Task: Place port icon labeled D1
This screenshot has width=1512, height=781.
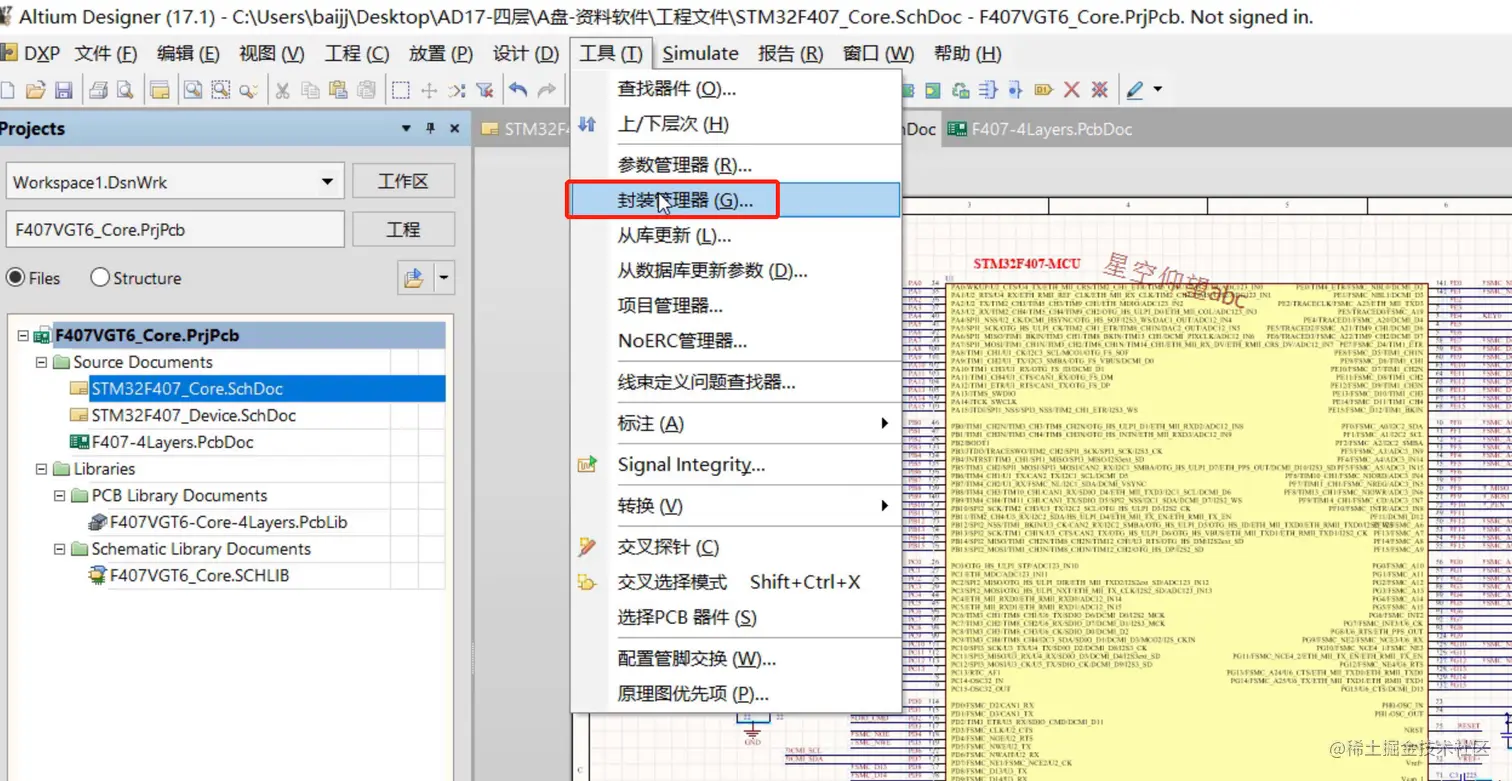Action: [1043, 90]
